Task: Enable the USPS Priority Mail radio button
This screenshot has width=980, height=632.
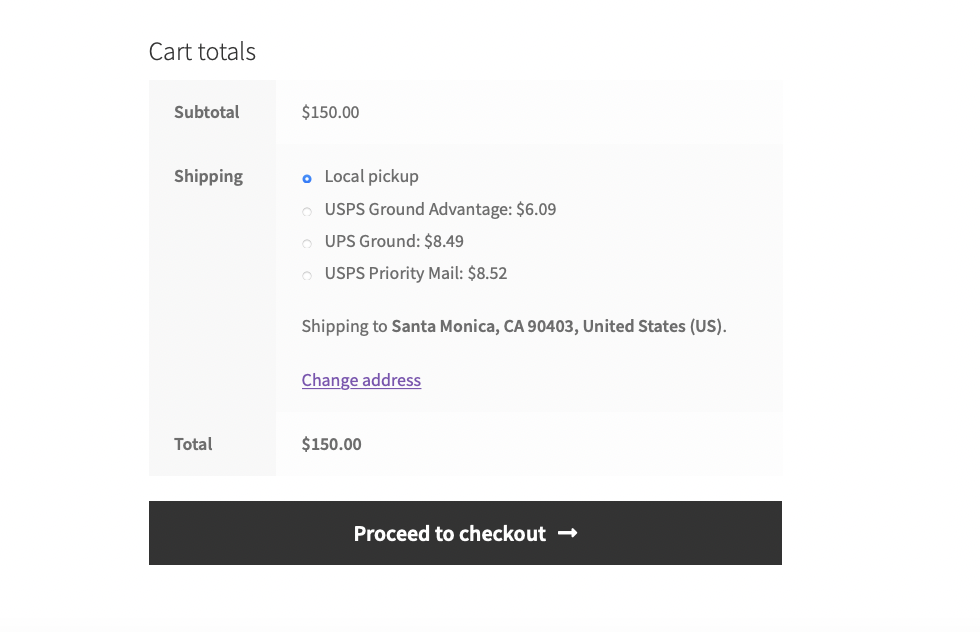Action: click(307, 275)
